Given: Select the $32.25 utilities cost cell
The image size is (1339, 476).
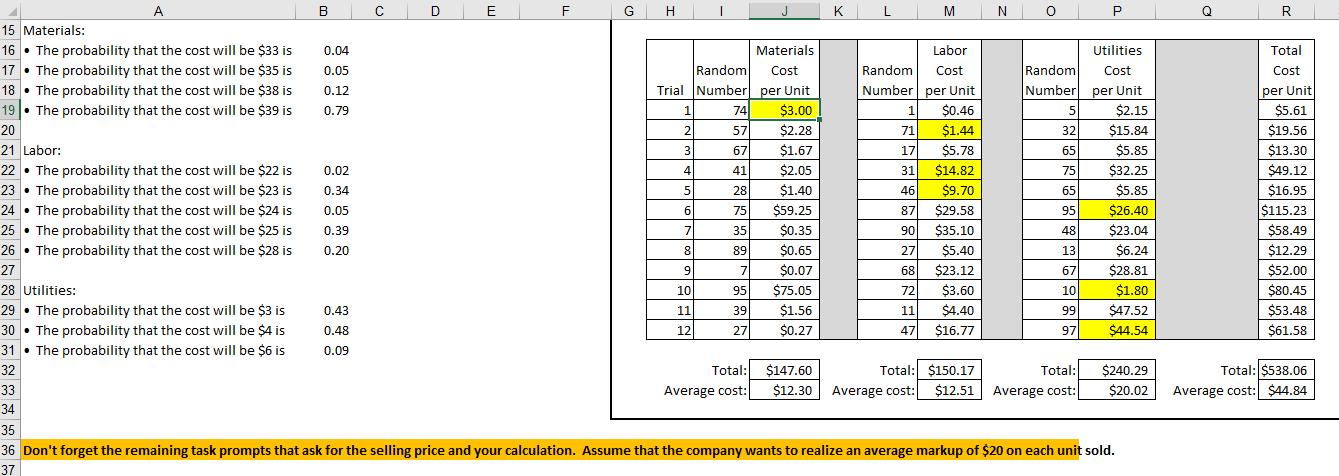Looking at the screenshot, I should point(1117,170).
